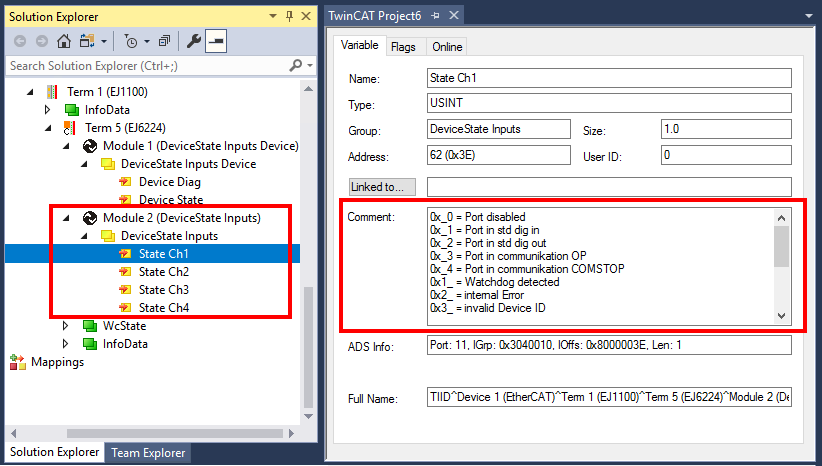Image resolution: width=822 pixels, height=466 pixels.
Task: Click the Module 1 round module icon
Action: (90, 146)
